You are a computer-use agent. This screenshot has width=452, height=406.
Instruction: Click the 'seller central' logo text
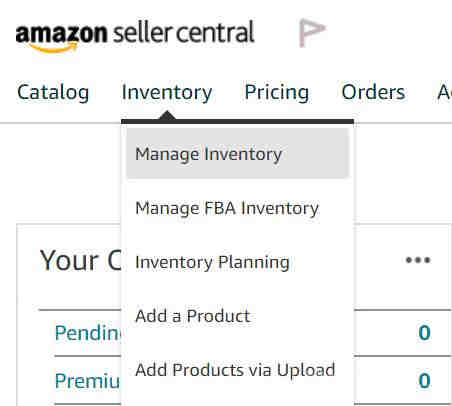click(x=184, y=32)
